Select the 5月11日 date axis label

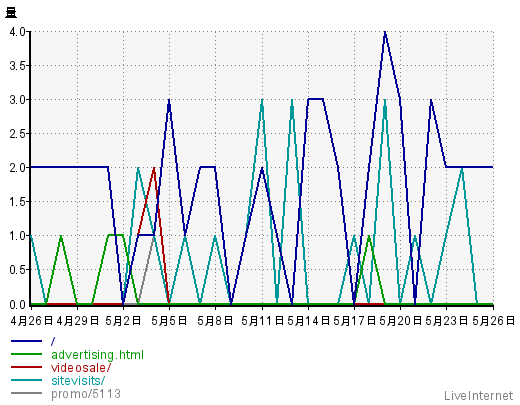click(x=262, y=321)
